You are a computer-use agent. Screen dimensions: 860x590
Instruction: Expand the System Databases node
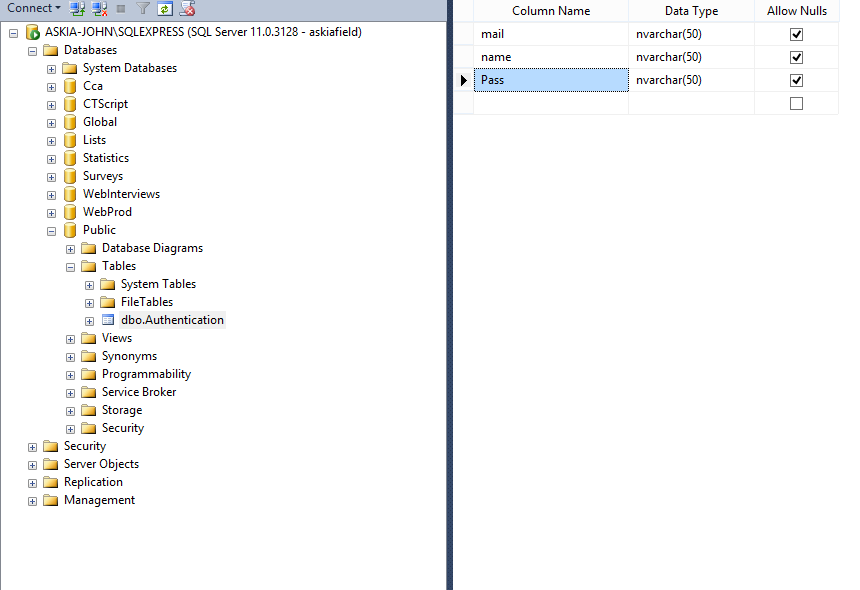(x=51, y=68)
